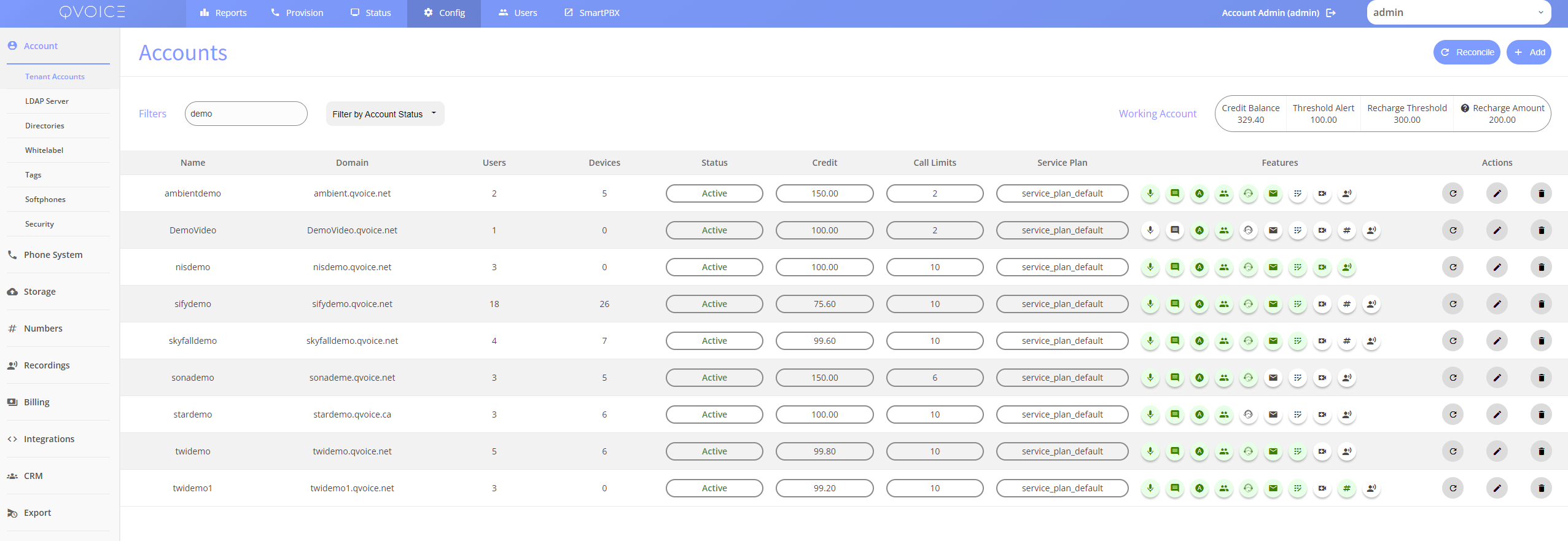Click sifydemo service plan field
Screen dimensions: 1568x541
pyautogui.click(x=1062, y=304)
